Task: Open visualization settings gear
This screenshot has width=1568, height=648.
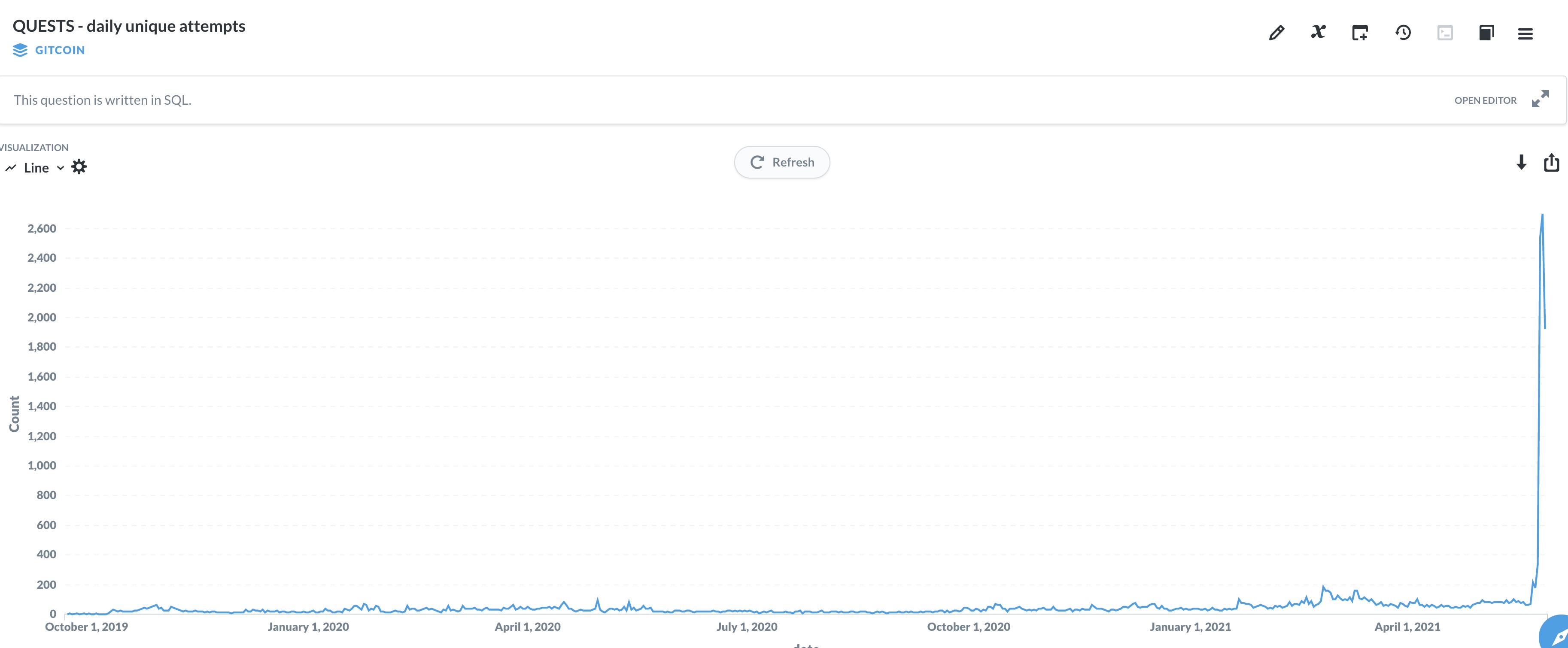Action: (x=79, y=167)
